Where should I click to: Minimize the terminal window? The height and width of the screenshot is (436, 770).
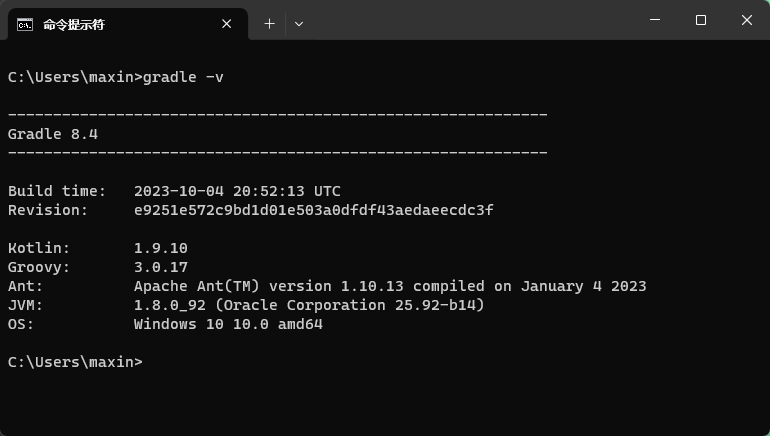[x=655, y=20]
